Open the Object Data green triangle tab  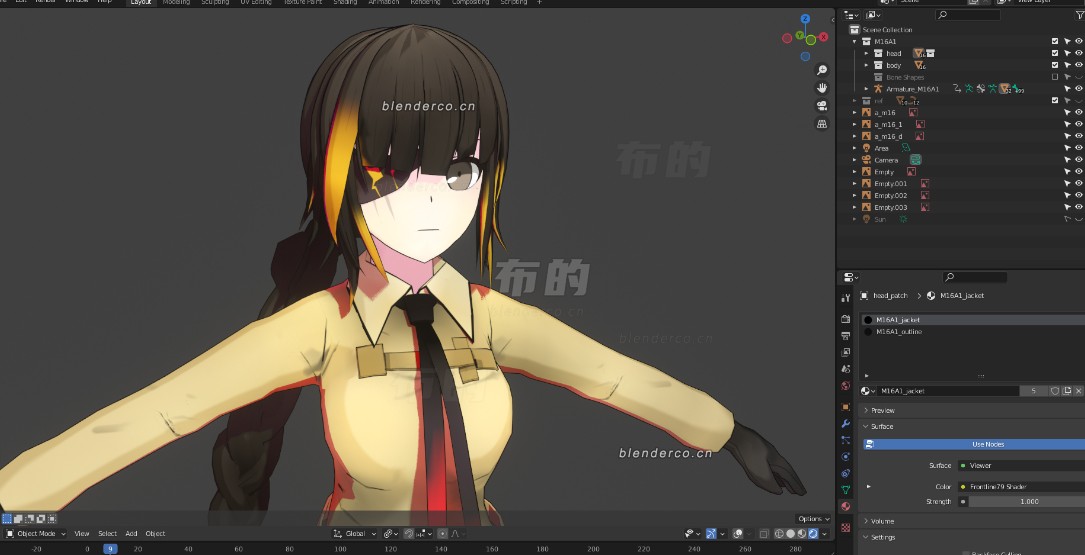(x=846, y=490)
